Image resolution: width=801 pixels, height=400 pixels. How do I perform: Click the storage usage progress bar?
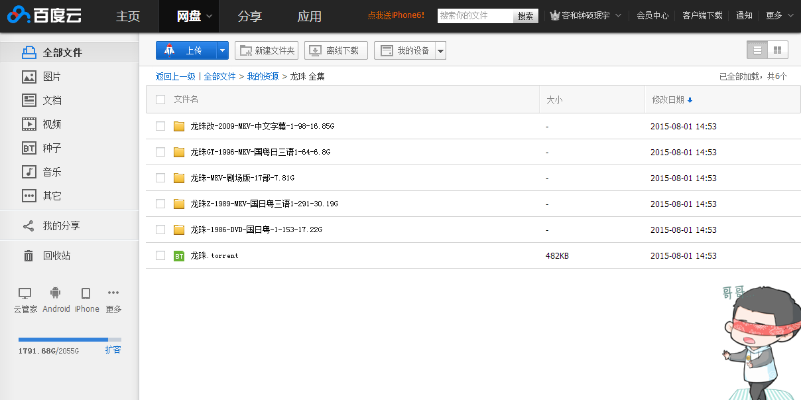click(69, 340)
